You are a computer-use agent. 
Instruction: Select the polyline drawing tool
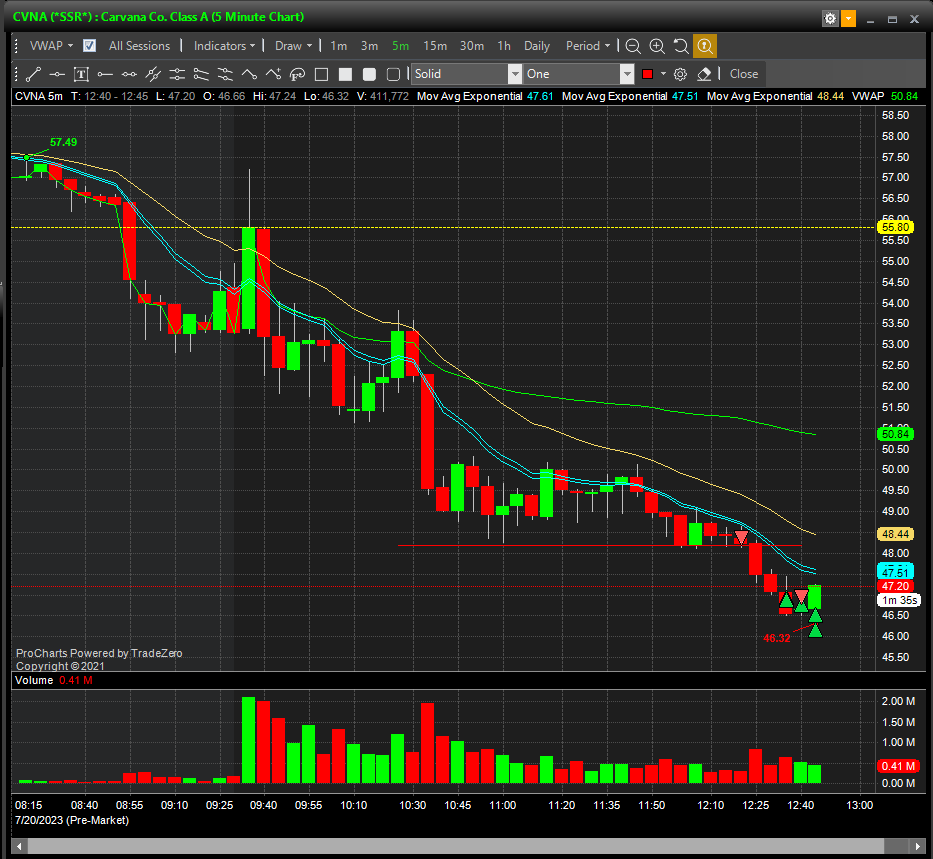249,74
